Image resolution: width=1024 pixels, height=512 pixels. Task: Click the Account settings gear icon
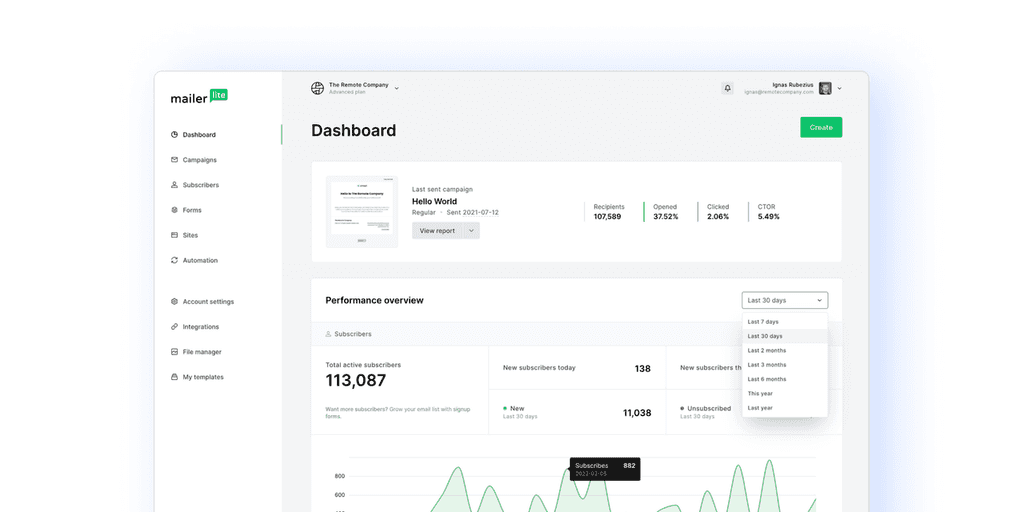174,302
